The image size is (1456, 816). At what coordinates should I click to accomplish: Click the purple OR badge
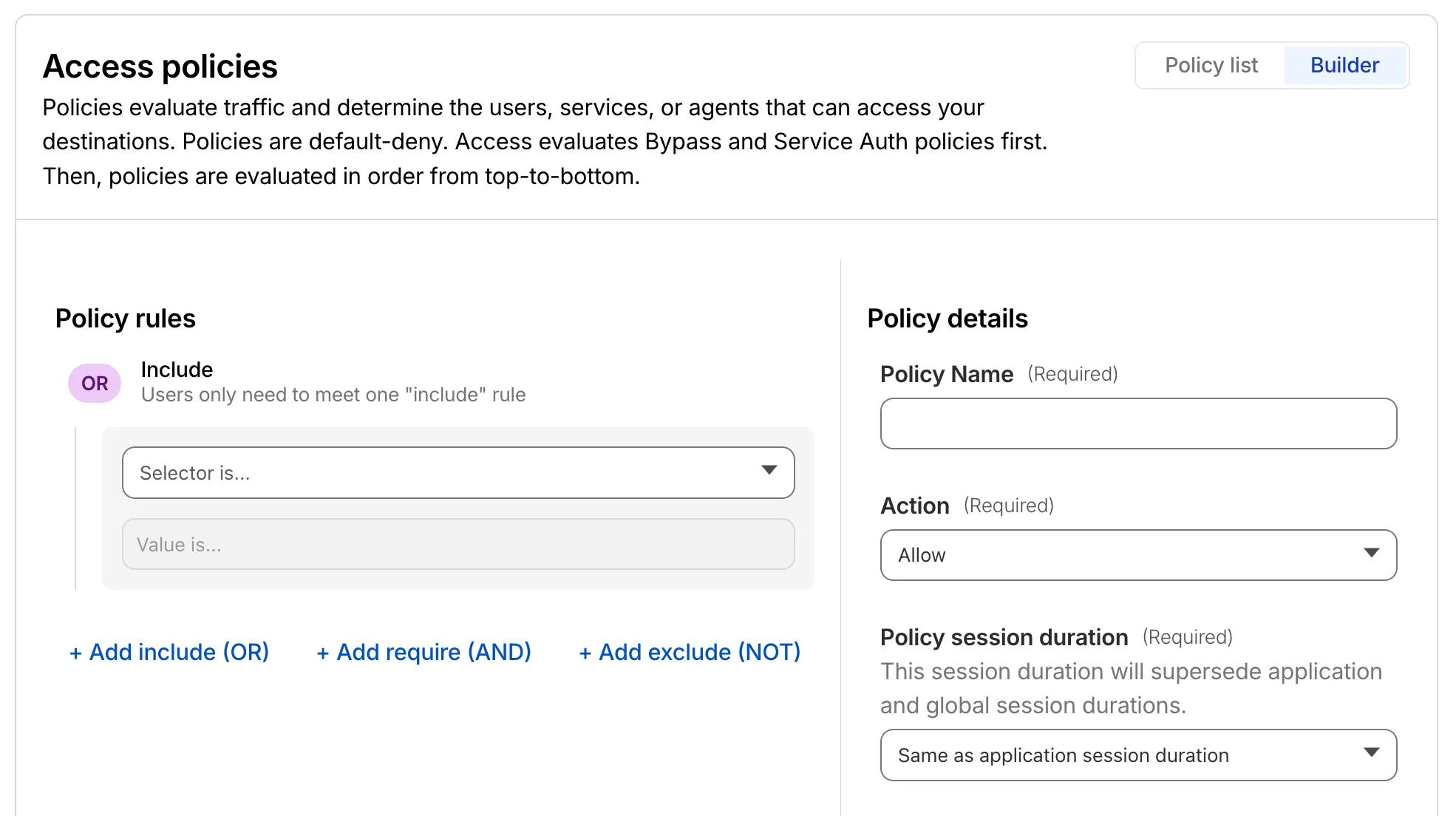(94, 382)
